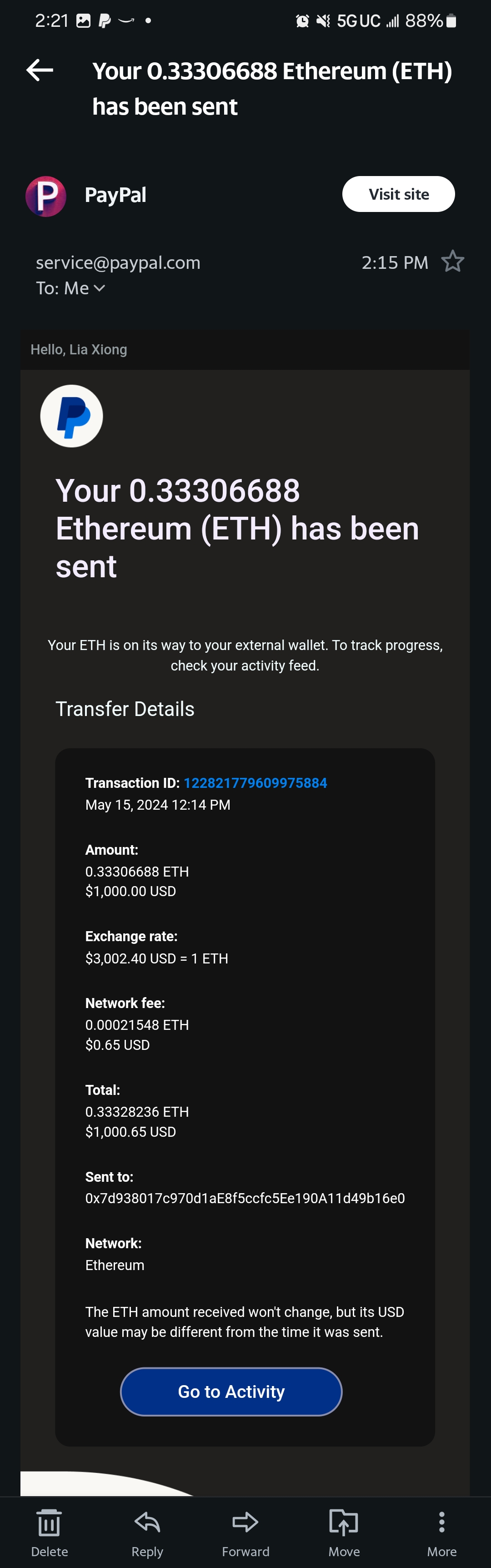This screenshot has width=491, height=1568.
Task: Tap the sender address service@paypal.com
Action: (x=118, y=262)
